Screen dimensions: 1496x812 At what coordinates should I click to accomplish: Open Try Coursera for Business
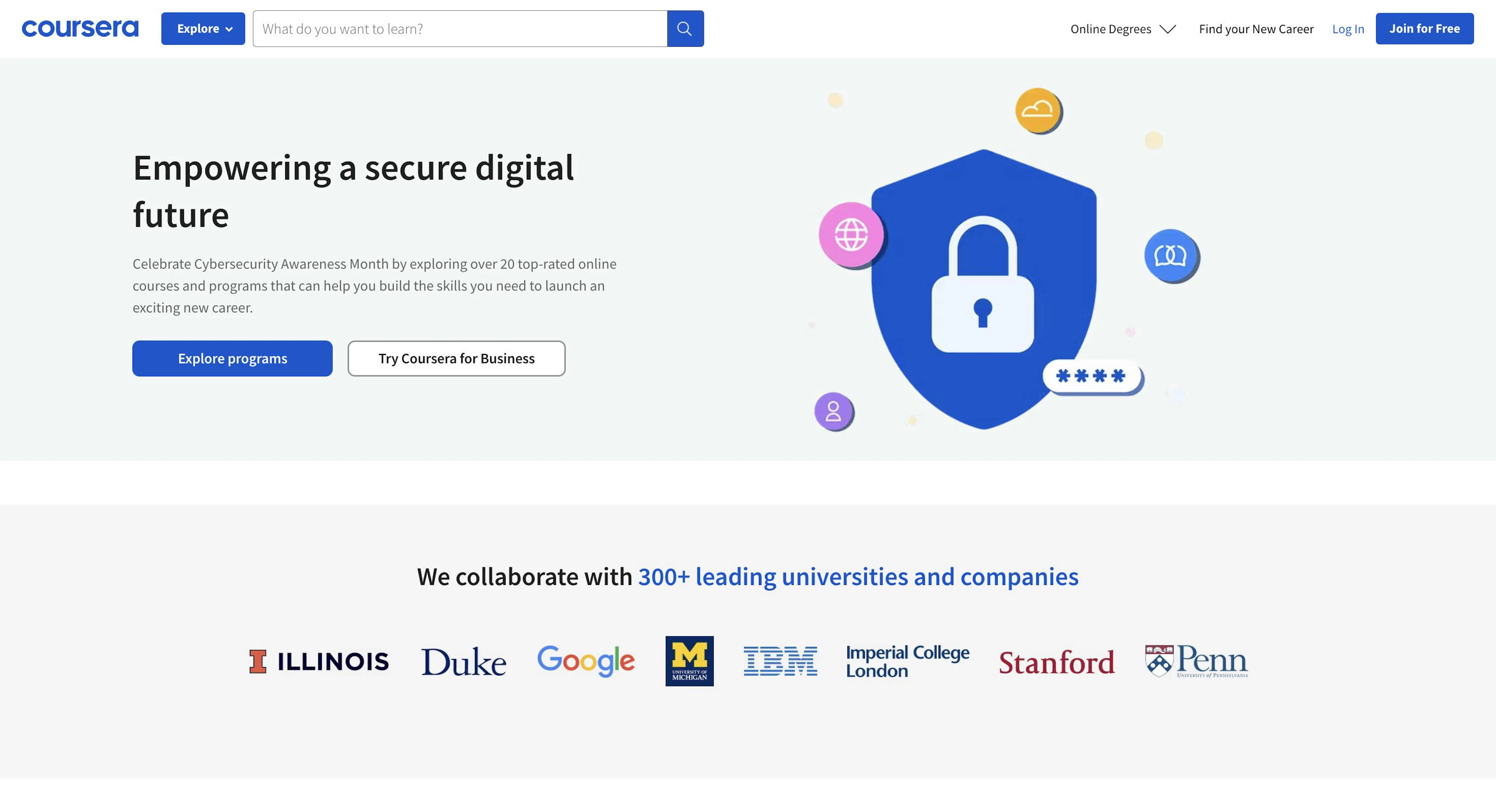[x=457, y=359]
